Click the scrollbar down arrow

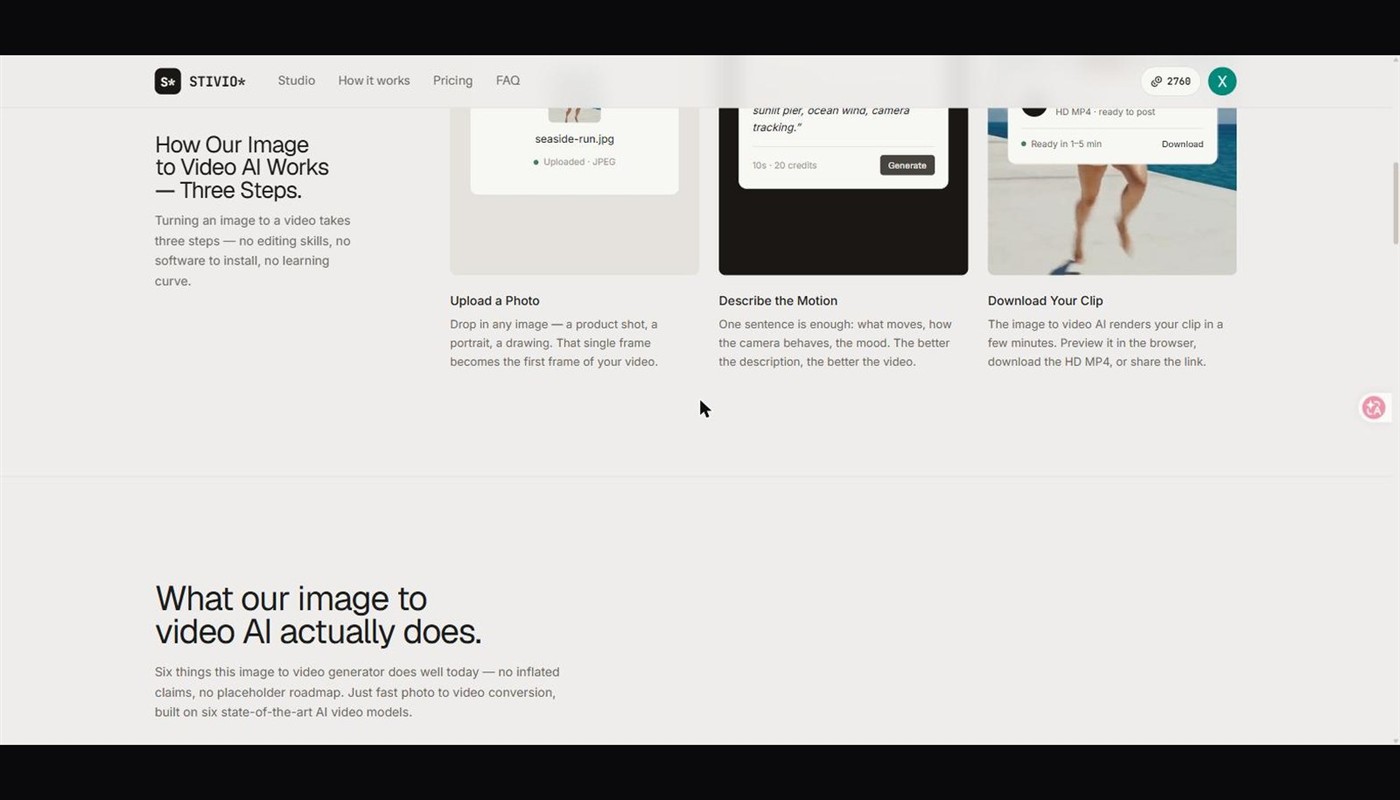[1396, 740]
